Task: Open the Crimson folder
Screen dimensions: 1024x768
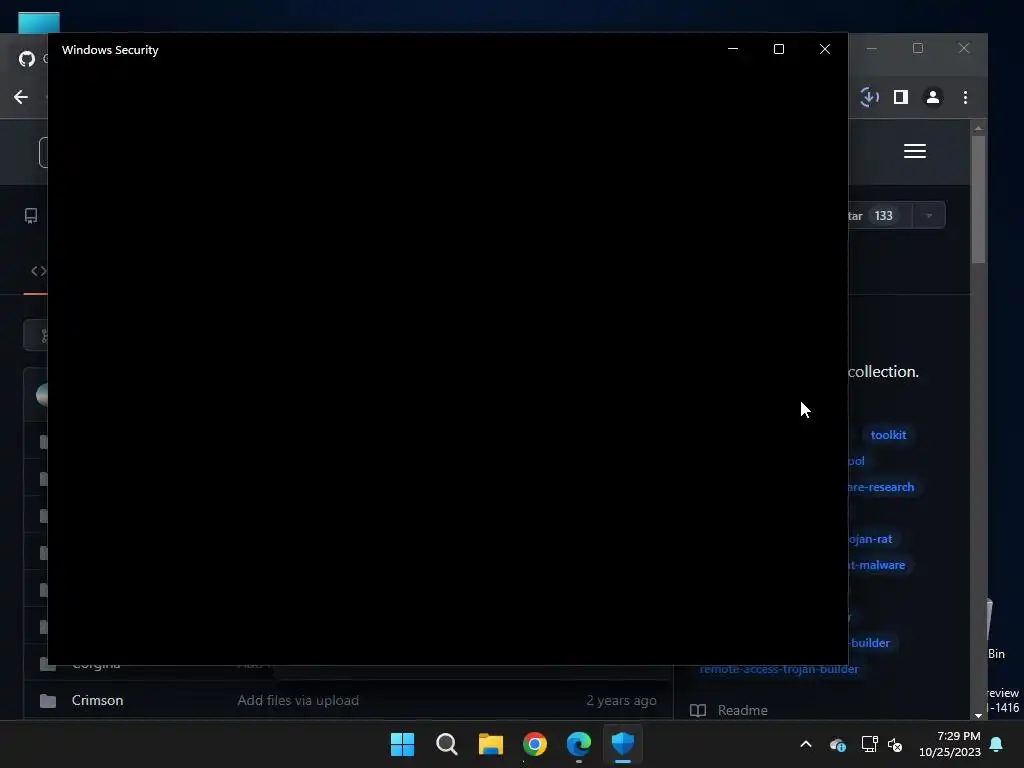Action: pos(97,700)
